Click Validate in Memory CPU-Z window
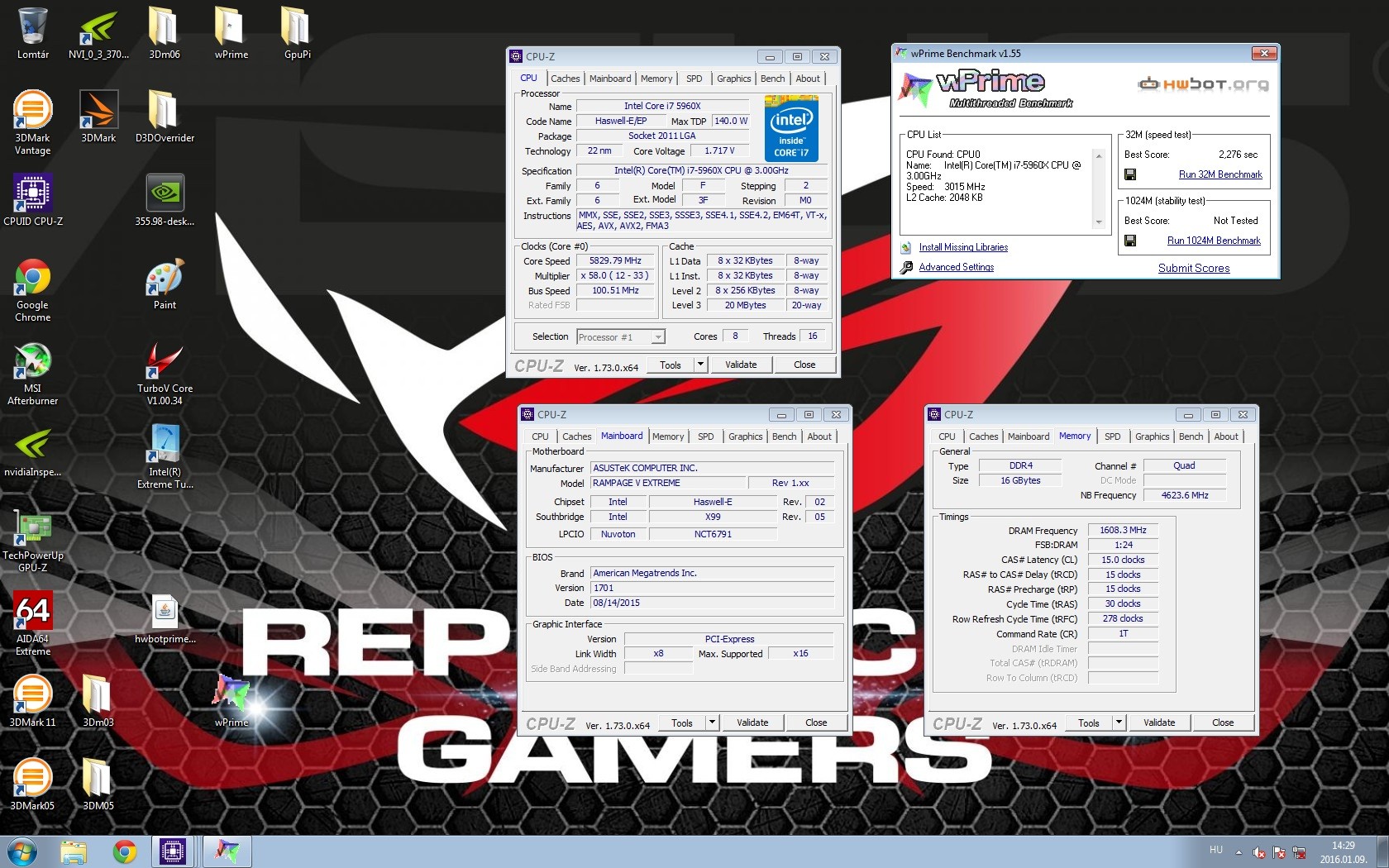The width and height of the screenshot is (1389, 868). coord(1159,723)
